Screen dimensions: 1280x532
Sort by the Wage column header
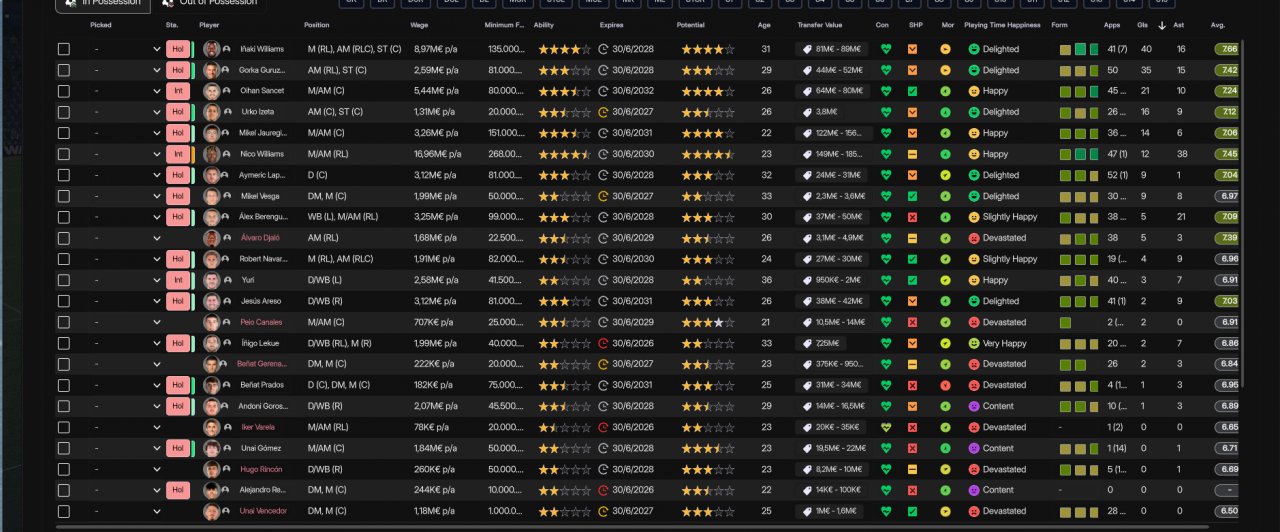(x=420, y=25)
